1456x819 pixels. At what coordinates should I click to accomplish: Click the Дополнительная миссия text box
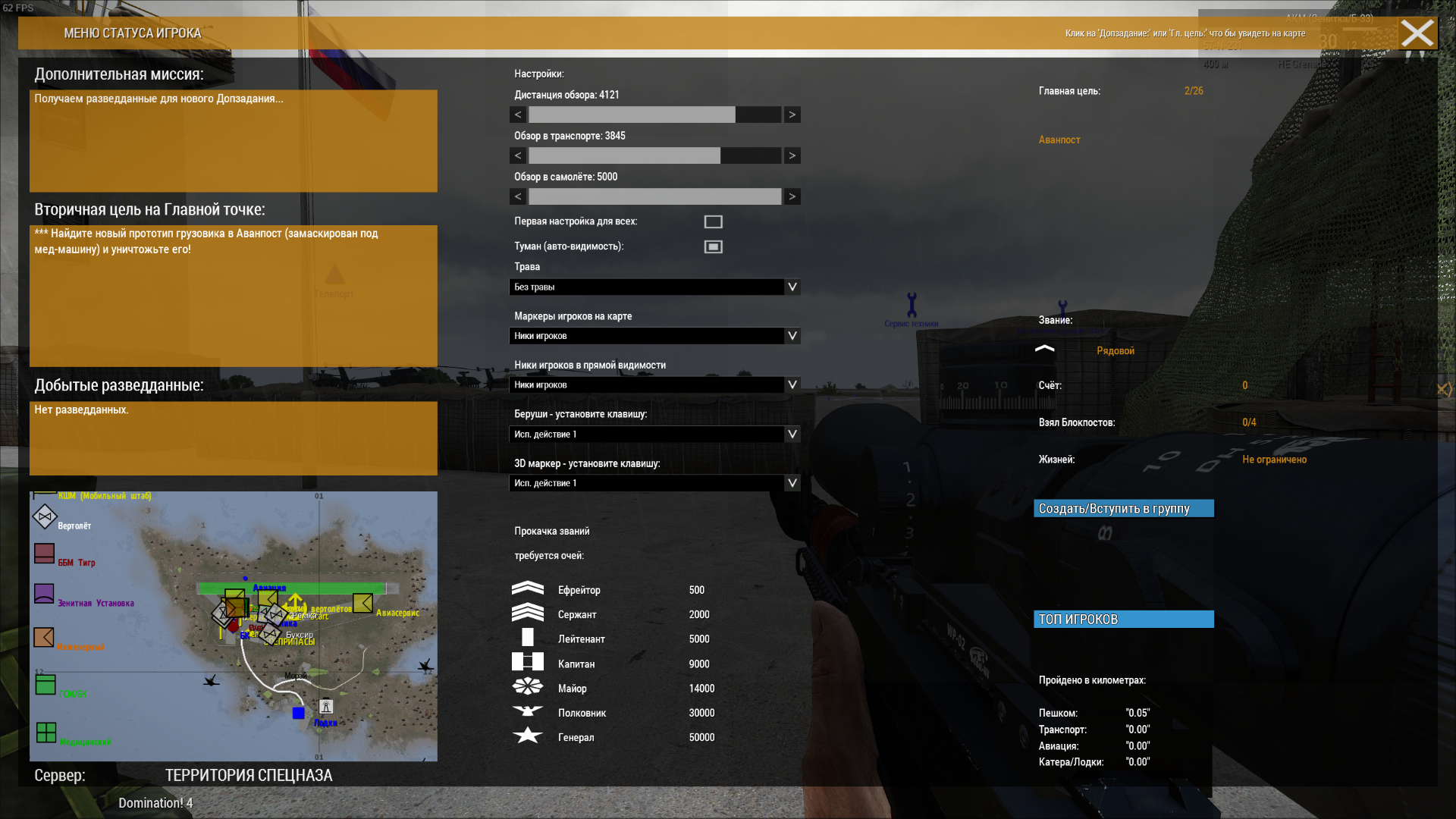coord(234,141)
